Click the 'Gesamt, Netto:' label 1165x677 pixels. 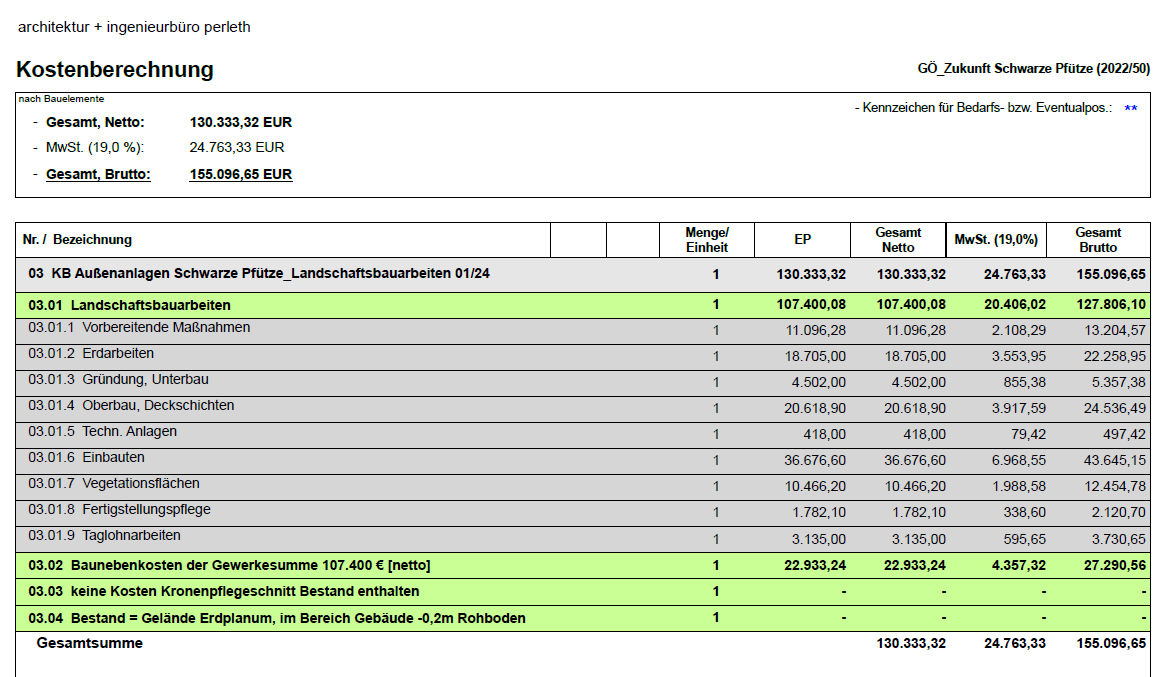pos(95,122)
